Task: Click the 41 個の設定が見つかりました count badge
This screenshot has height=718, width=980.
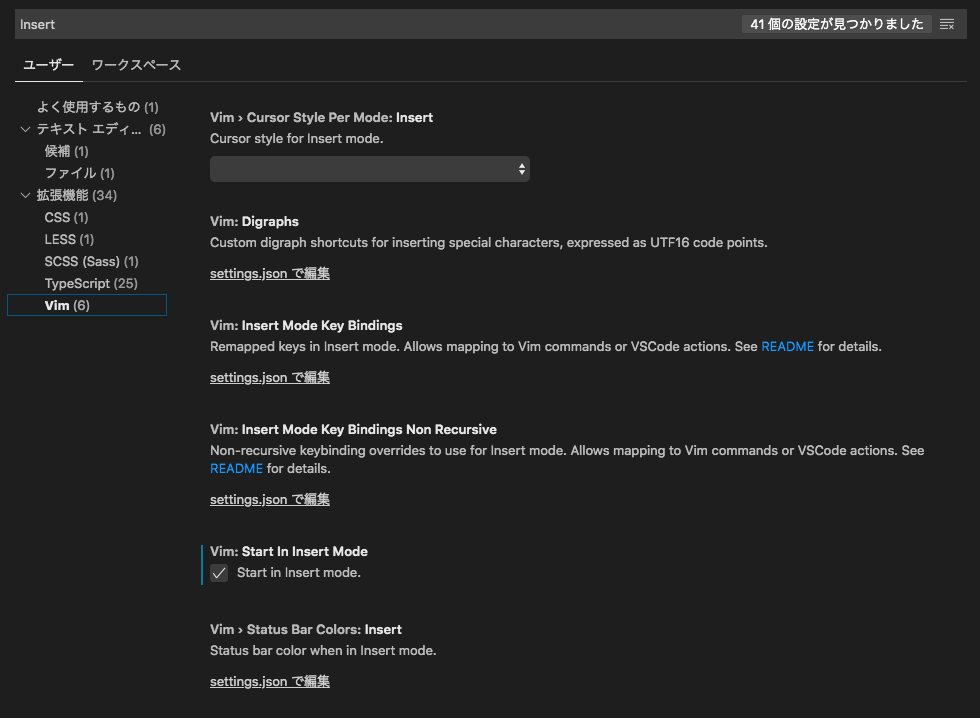Action: [837, 24]
